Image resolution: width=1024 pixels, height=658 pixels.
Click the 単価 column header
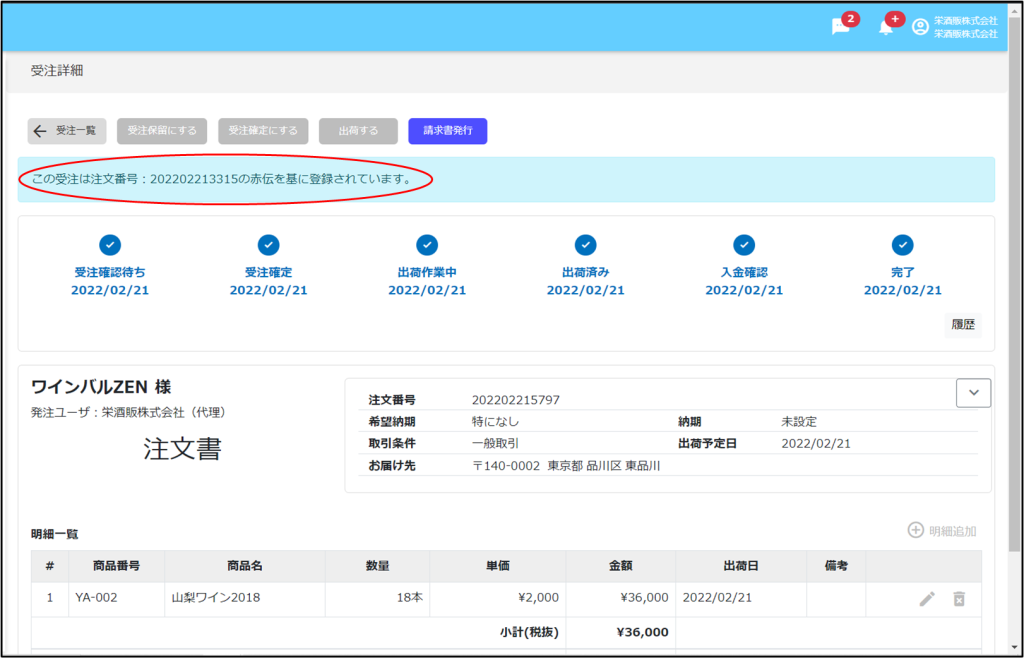tap(498, 566)
